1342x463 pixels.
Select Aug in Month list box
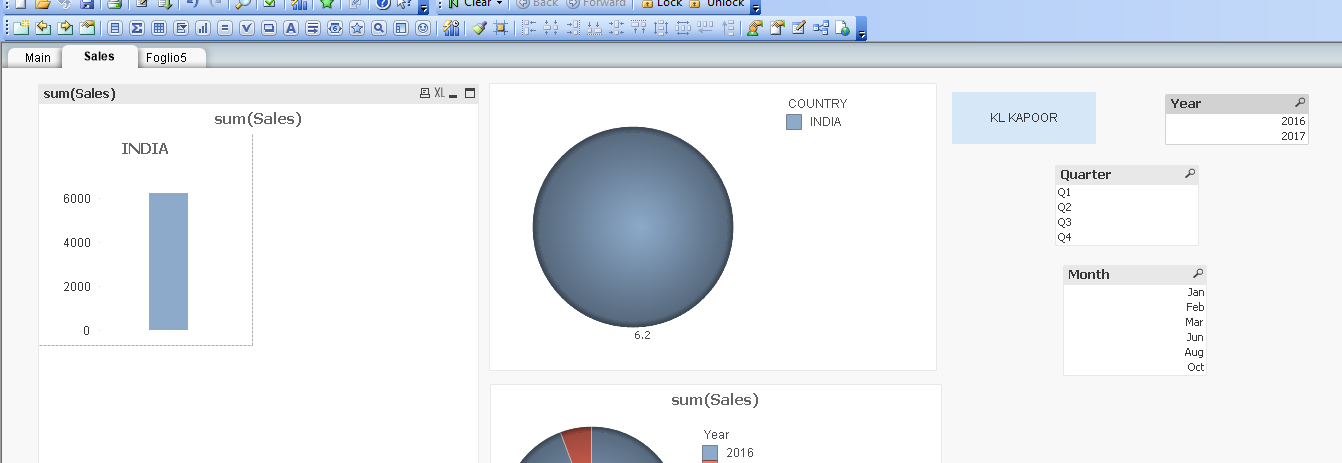click(1135, 352)
